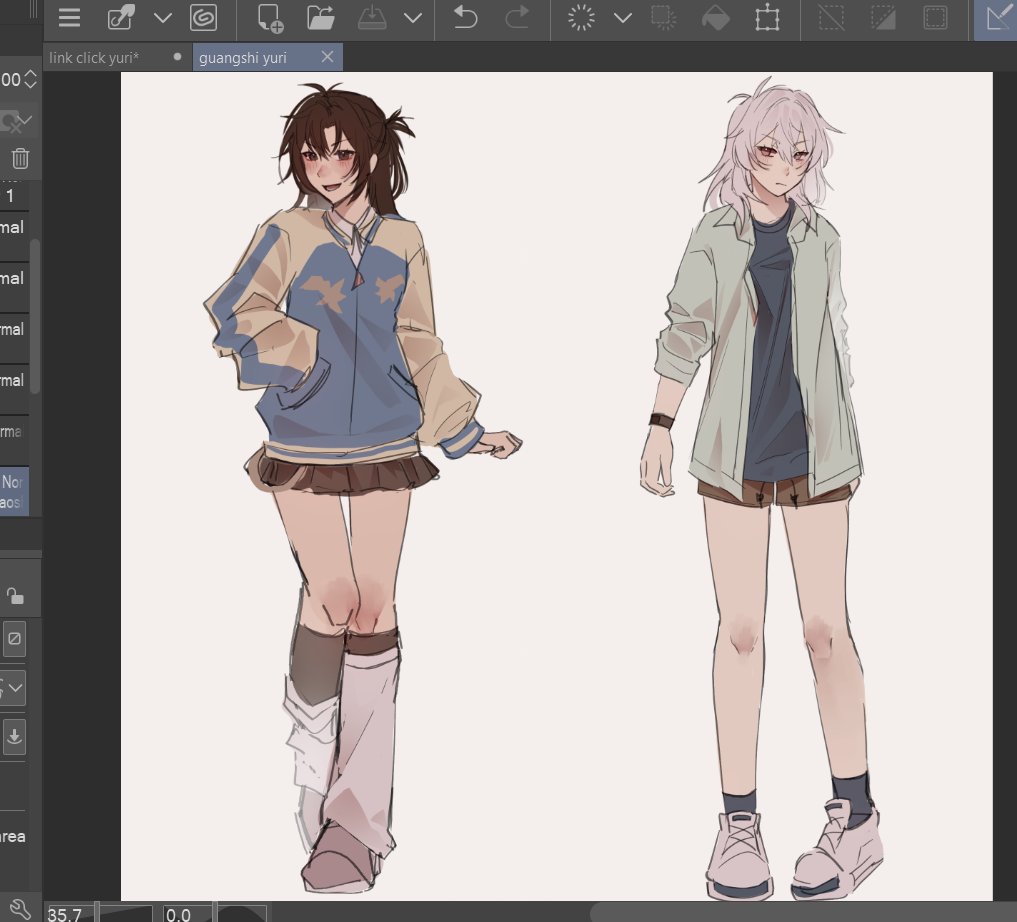Close the guangshi yuri tab
Viewport: 1017px width, 922px height.
(328, 57)
